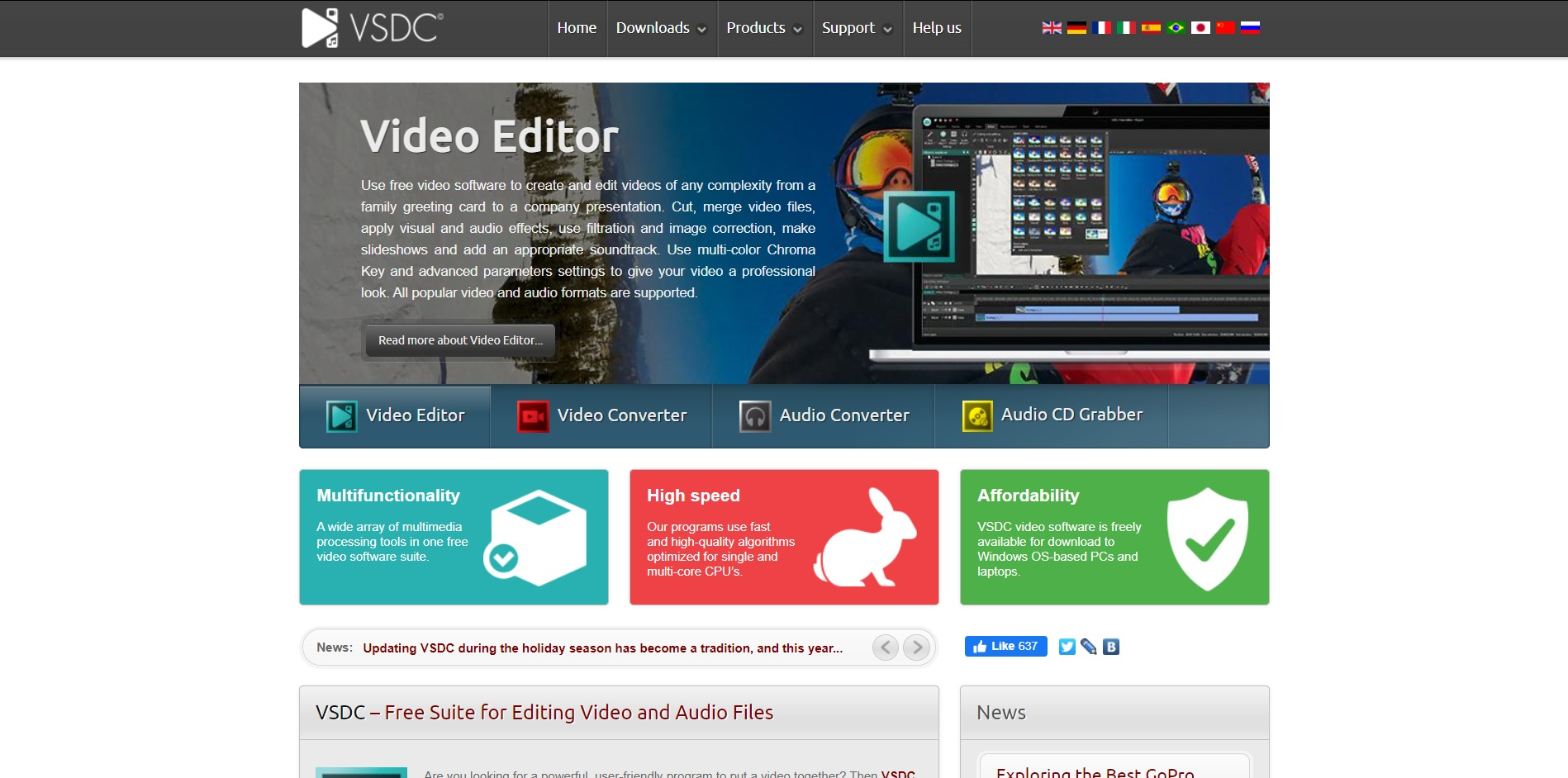Click the red Video Converter camera icon
This screenshot has width=1568, height=778.
[533, 416]
